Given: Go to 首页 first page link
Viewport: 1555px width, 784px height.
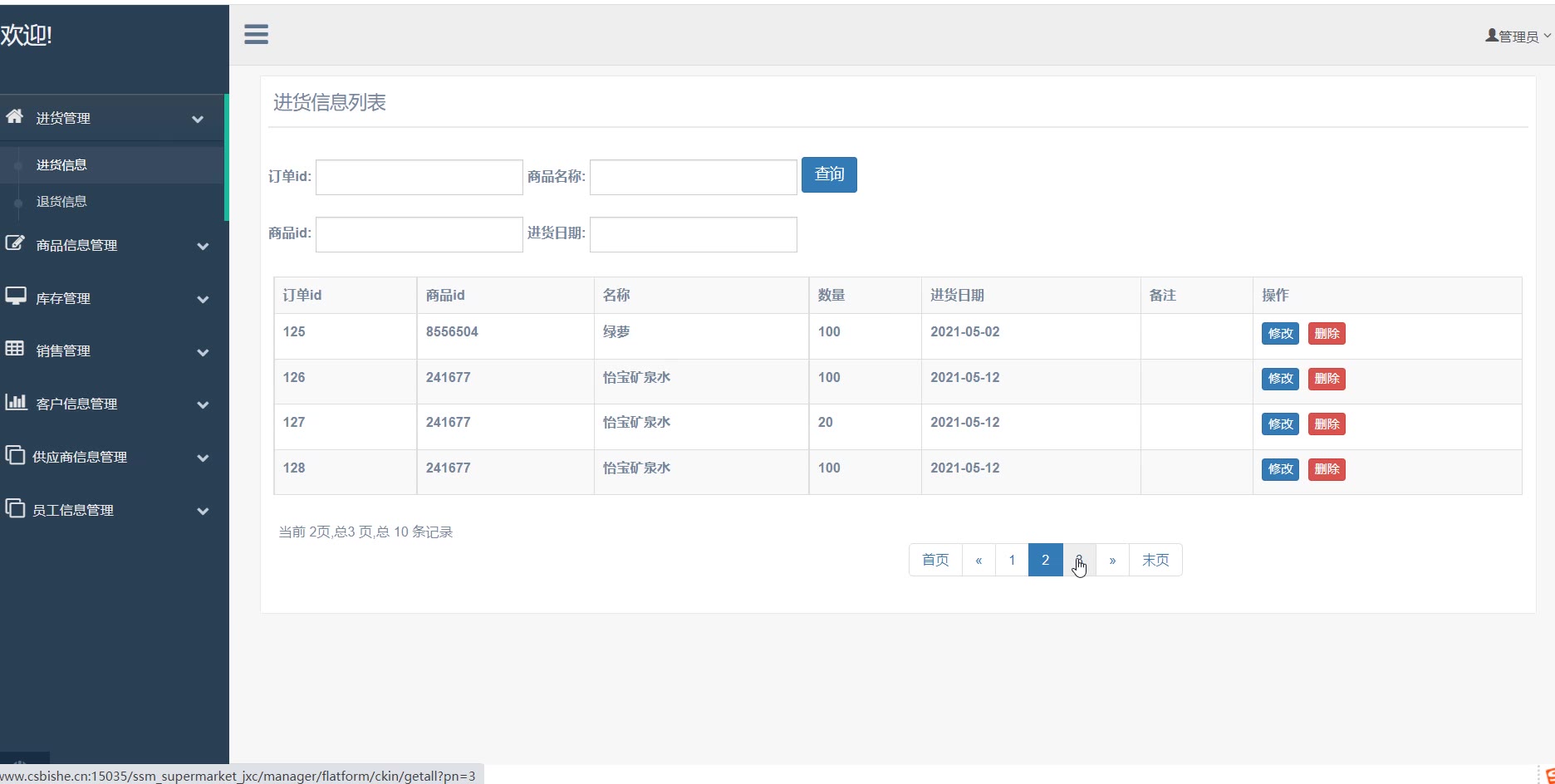Looking at the screenshot, I should pyautogui.click(x=935, y=560).
